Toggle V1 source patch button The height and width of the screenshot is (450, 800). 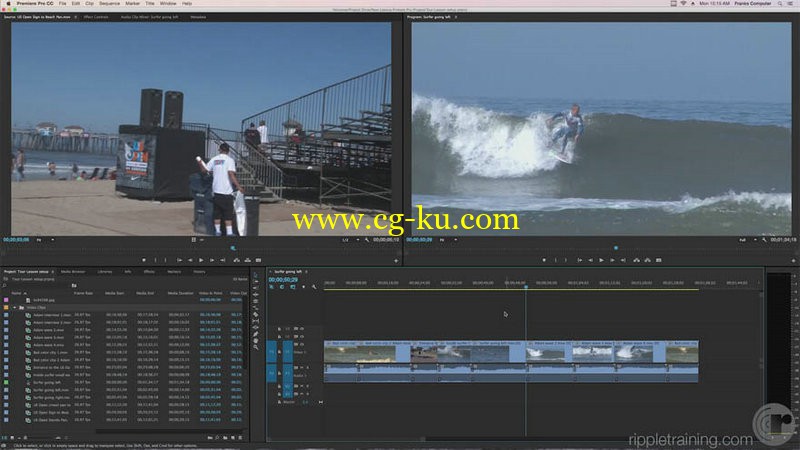[x=271, y=352]
